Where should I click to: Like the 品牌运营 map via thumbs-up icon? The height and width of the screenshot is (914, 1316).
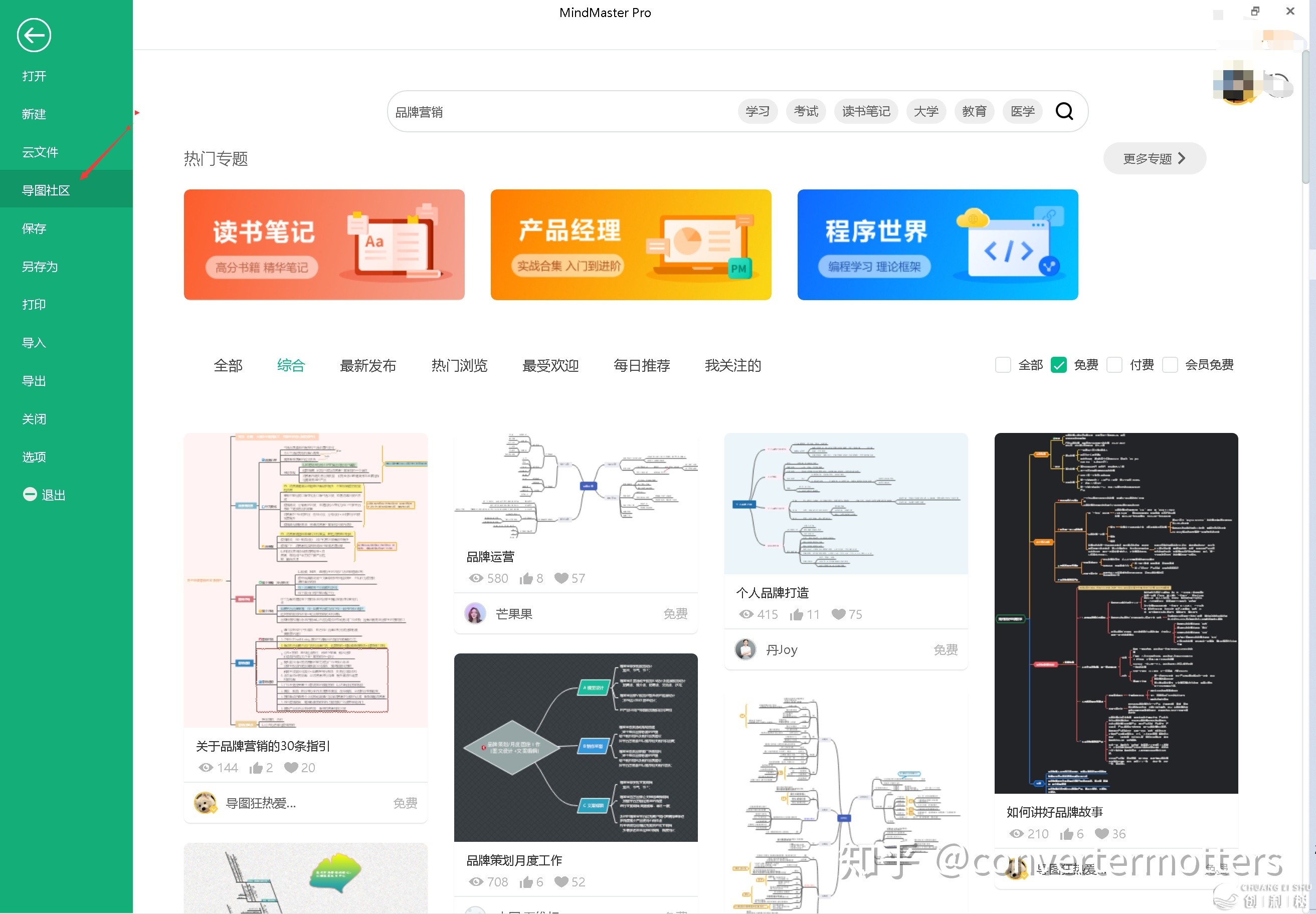526,578
